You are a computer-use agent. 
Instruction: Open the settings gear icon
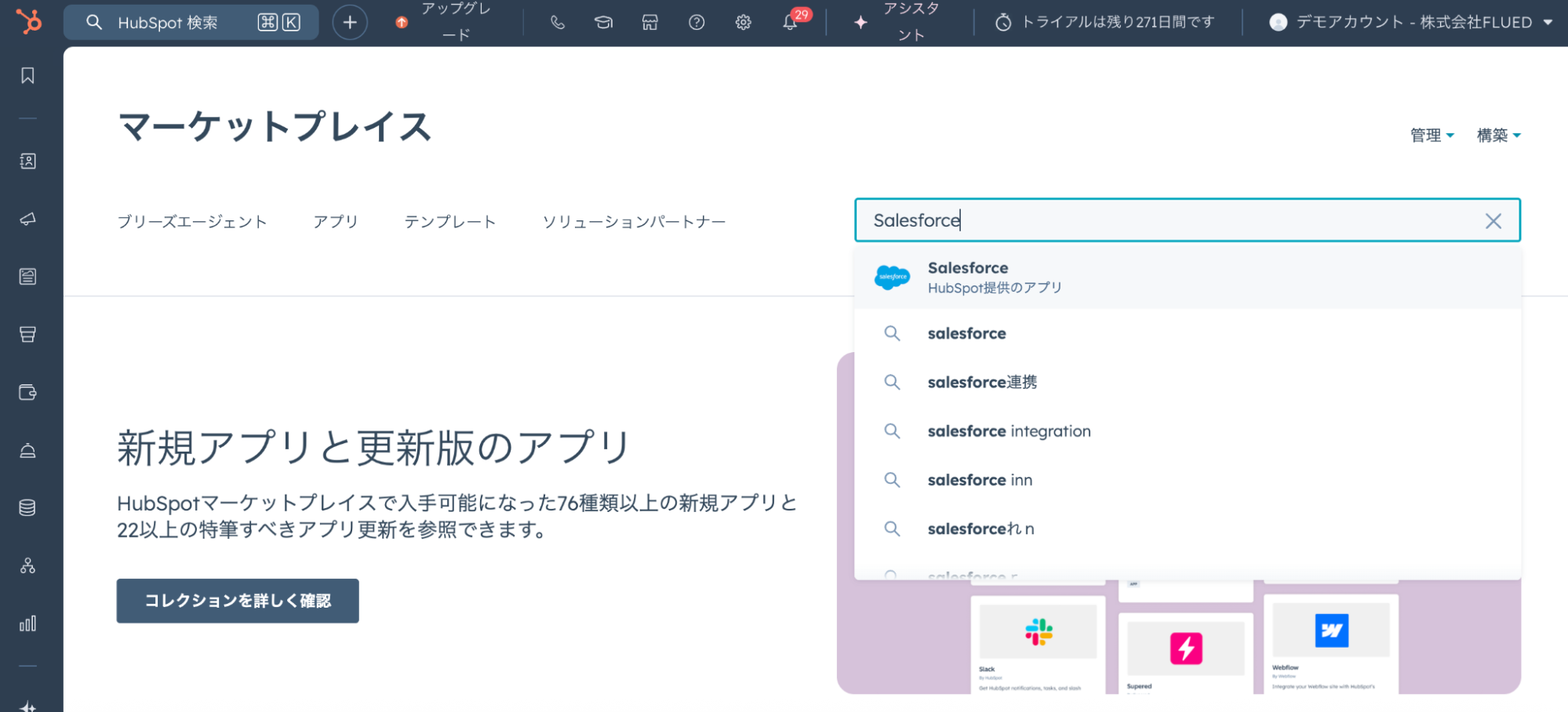(x=743, y=23)
